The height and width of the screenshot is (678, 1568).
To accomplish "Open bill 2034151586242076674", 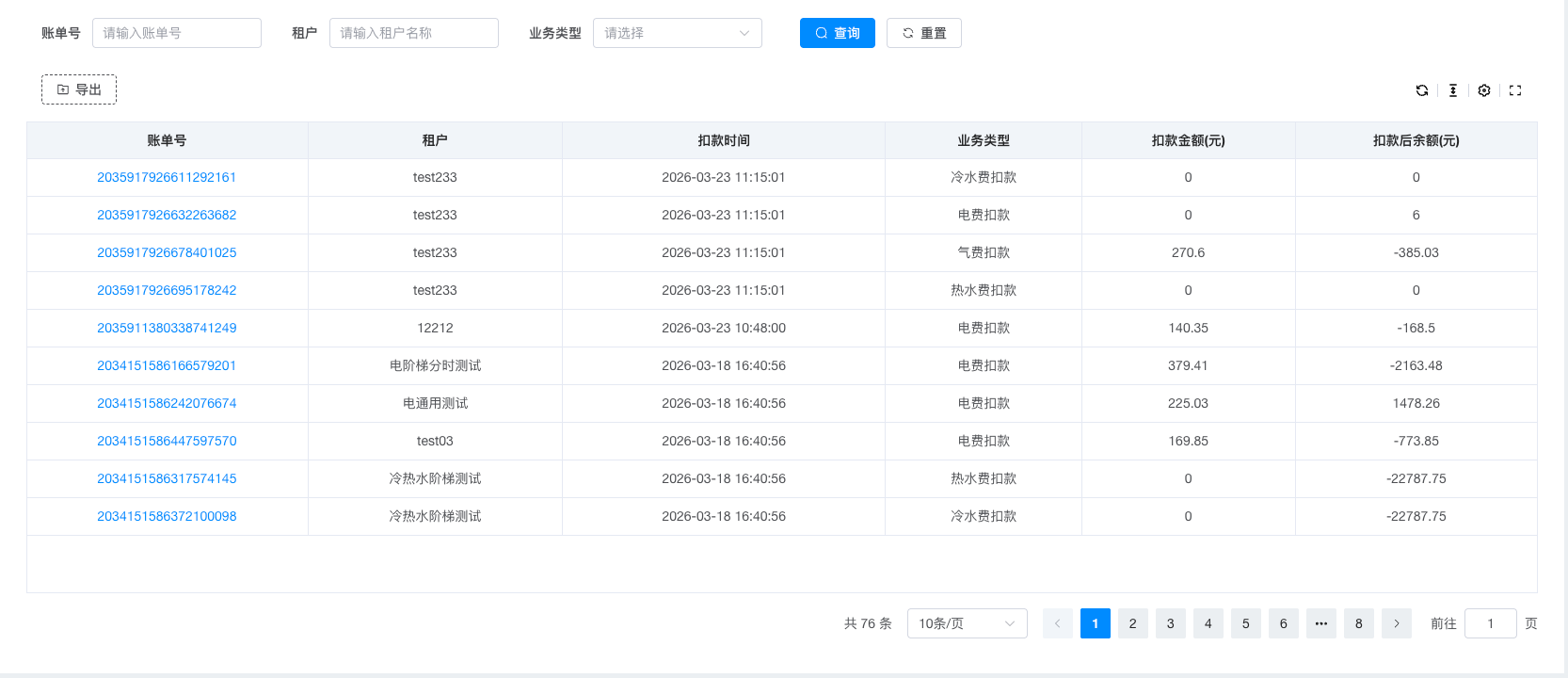I will [167, 403].
